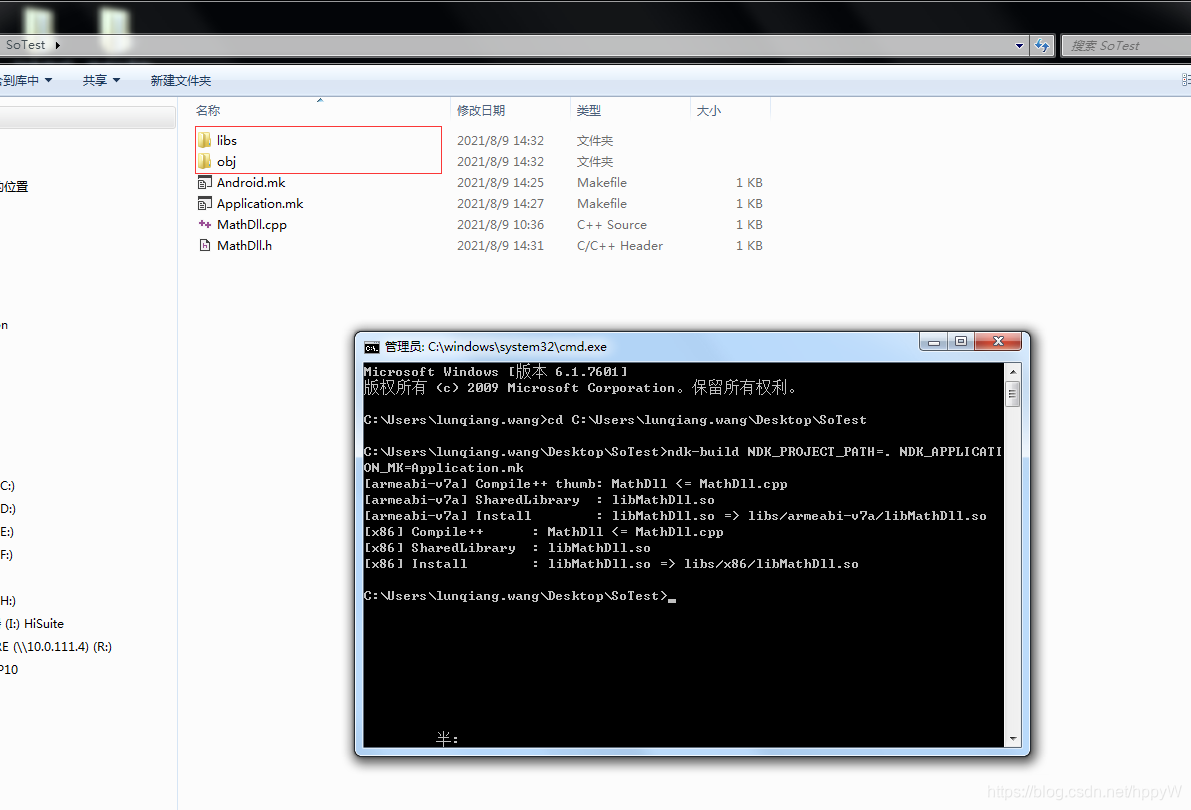1191x810 pixels.
Task: Select the MathDll.h header file icon
Action: click(204, 245)
